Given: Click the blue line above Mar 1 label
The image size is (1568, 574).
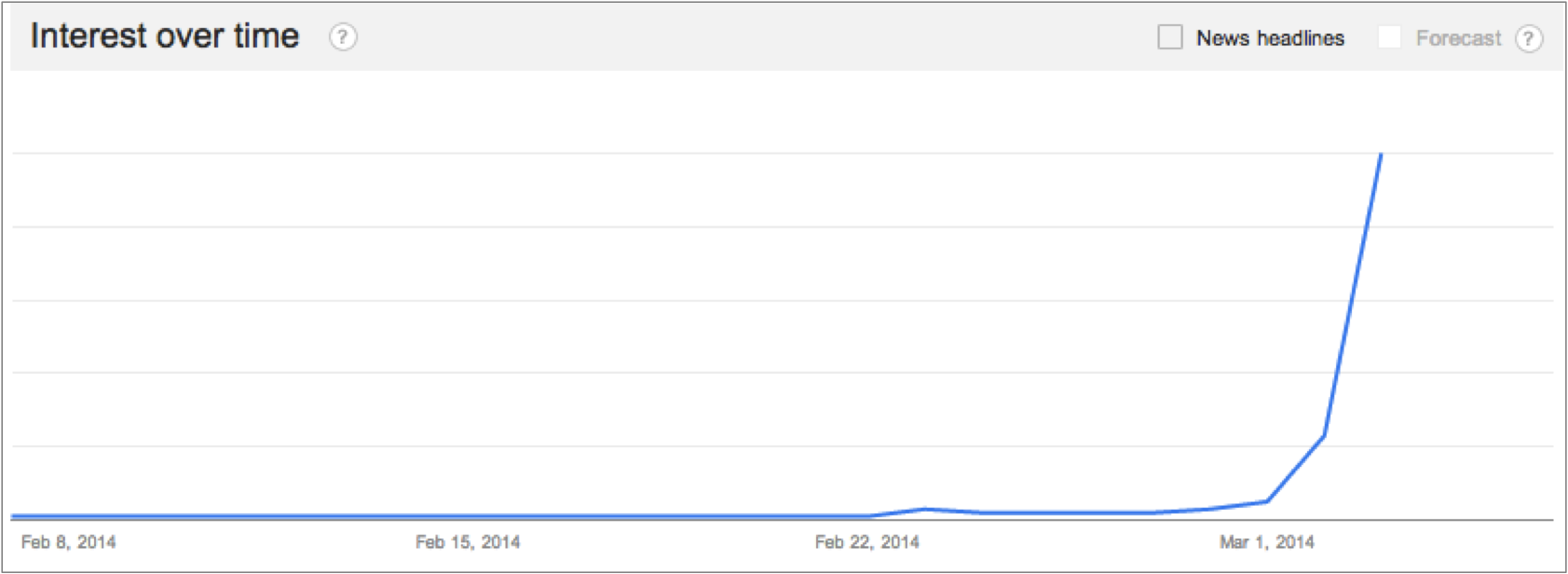Looking at the screenshot, I should click(1266, 501).
